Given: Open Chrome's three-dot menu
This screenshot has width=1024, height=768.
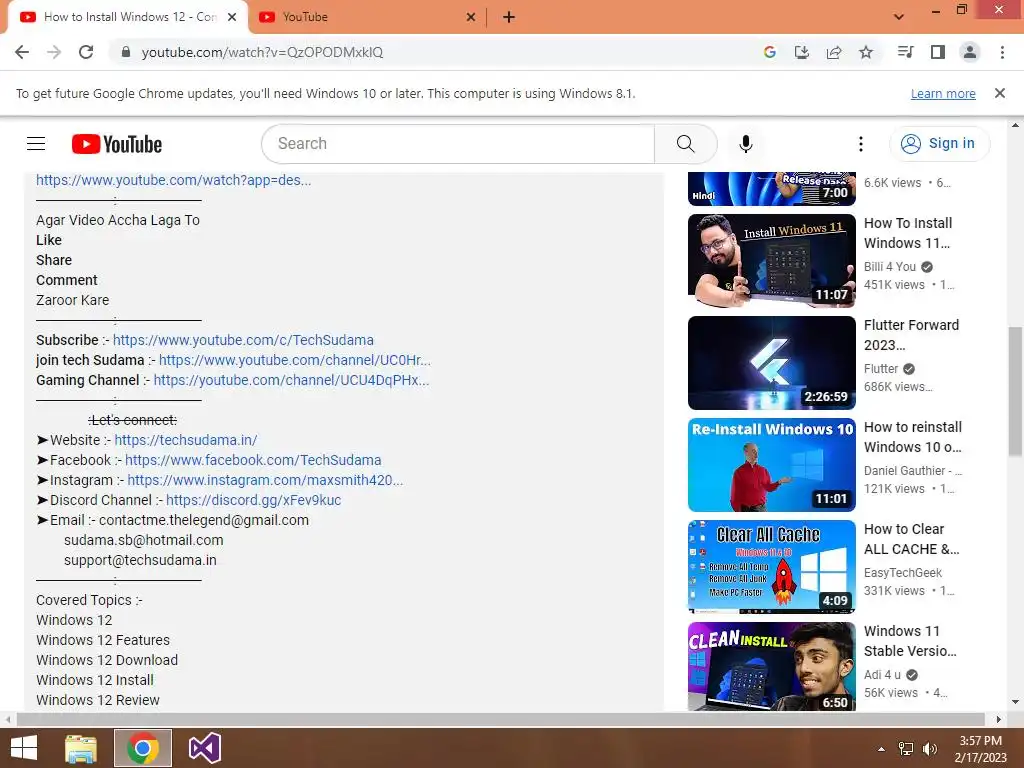Looking at the screenshot, I should (x=1002, y=52).
